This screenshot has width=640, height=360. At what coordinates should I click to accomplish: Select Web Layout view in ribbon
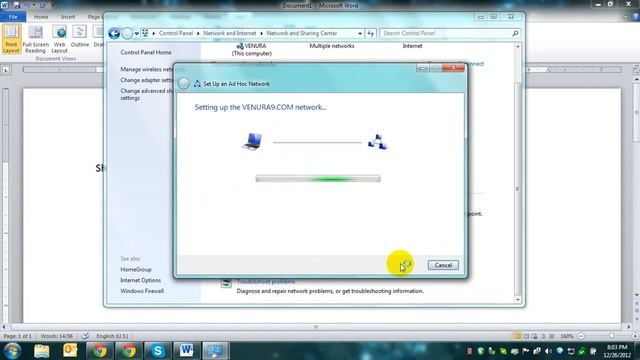coord(60,39)
